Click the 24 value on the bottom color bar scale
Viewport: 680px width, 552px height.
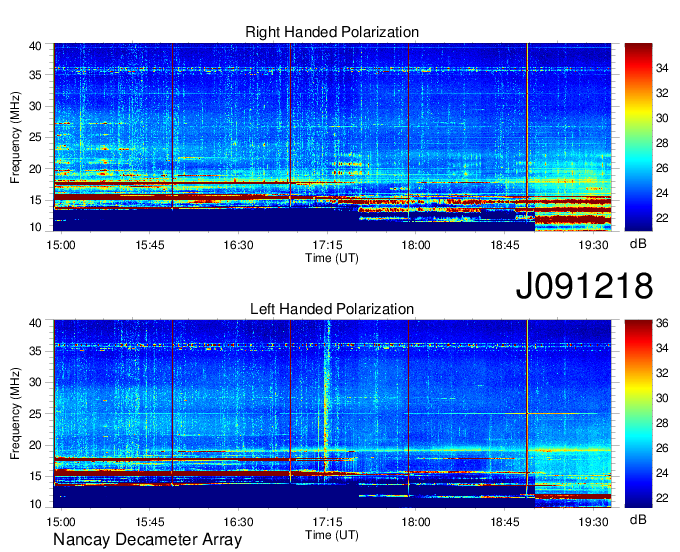click(662, 473)
